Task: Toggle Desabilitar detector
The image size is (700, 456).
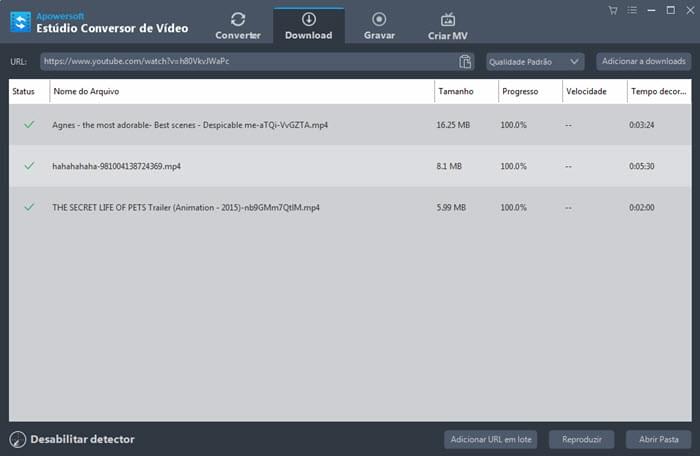Action: pos(82,439)
